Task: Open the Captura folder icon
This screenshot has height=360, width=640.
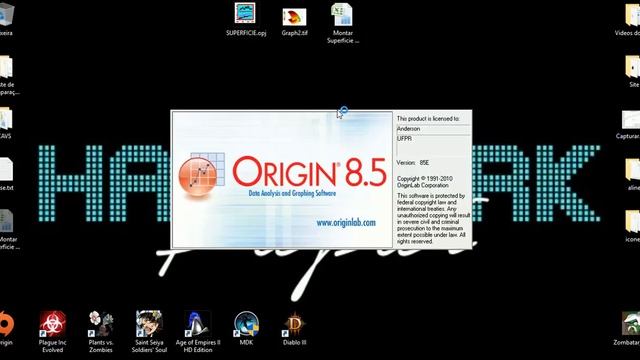Action: click(629, 124)
